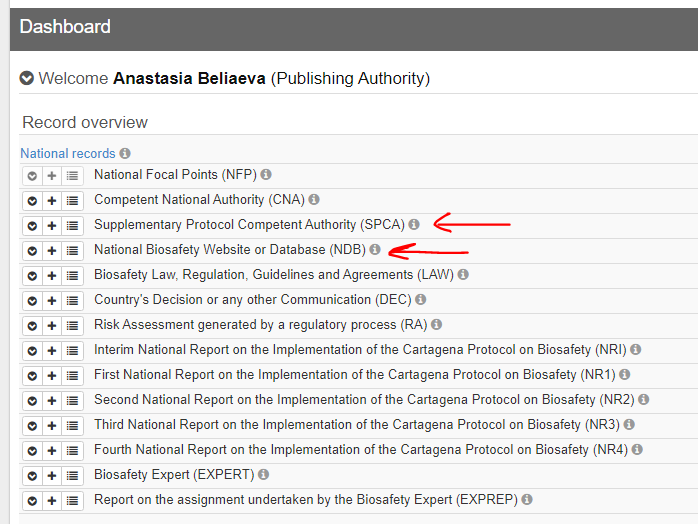Click the info icon next to SPCA
Image resolution: width=698 pixels, height=524 pixels.
pyautogui.click(x=414, y=225)
